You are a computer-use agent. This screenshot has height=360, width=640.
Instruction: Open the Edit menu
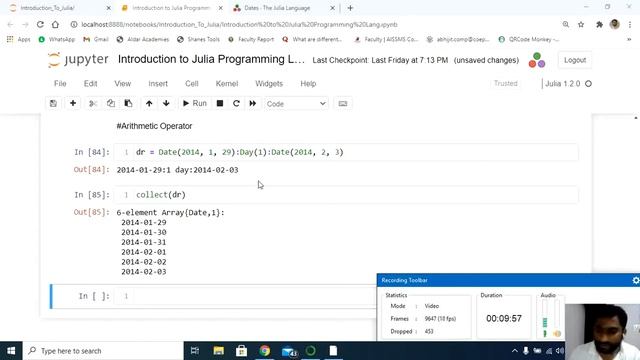pos(91,84)
